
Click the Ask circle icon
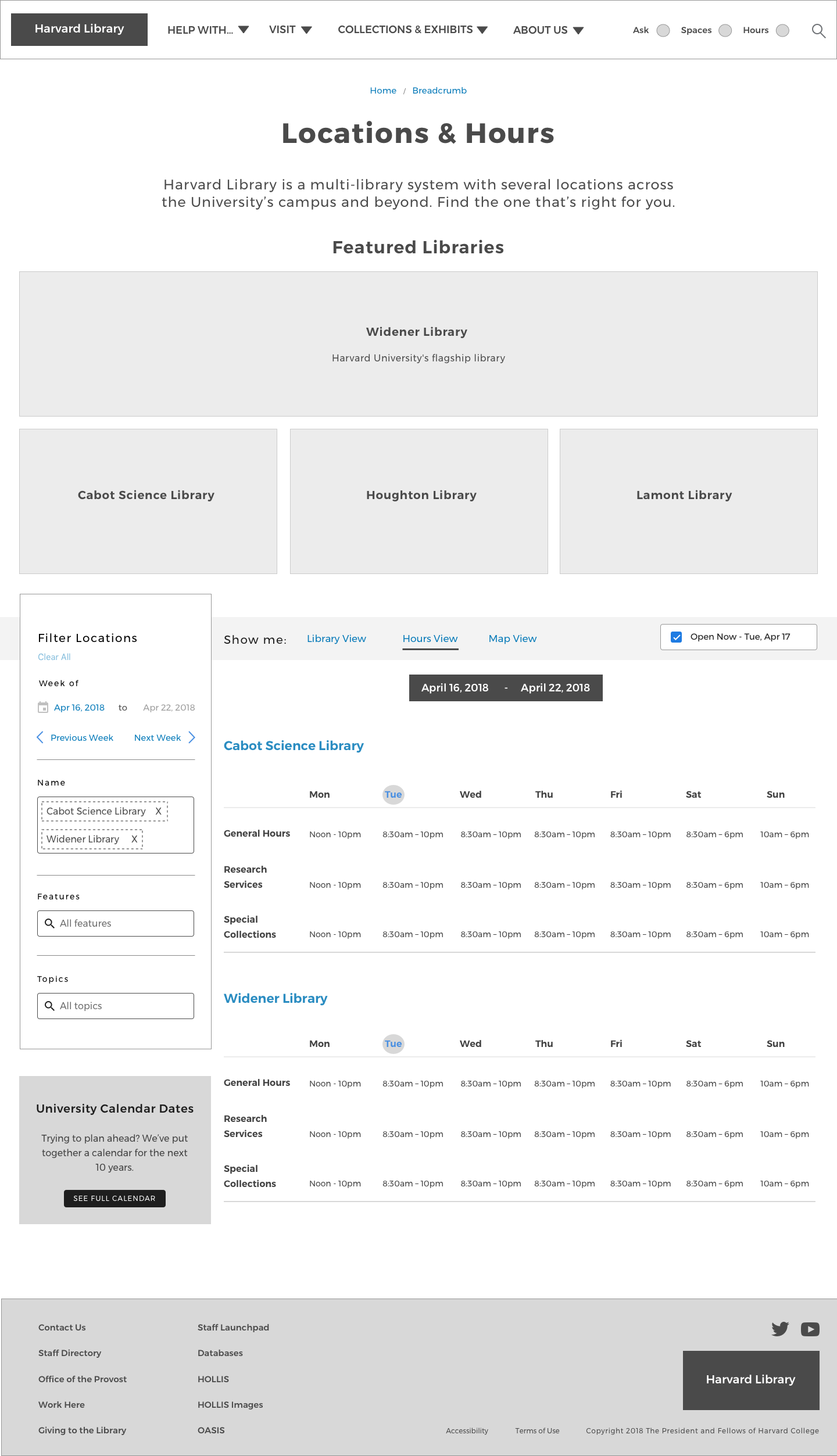(x=663, y=30)
